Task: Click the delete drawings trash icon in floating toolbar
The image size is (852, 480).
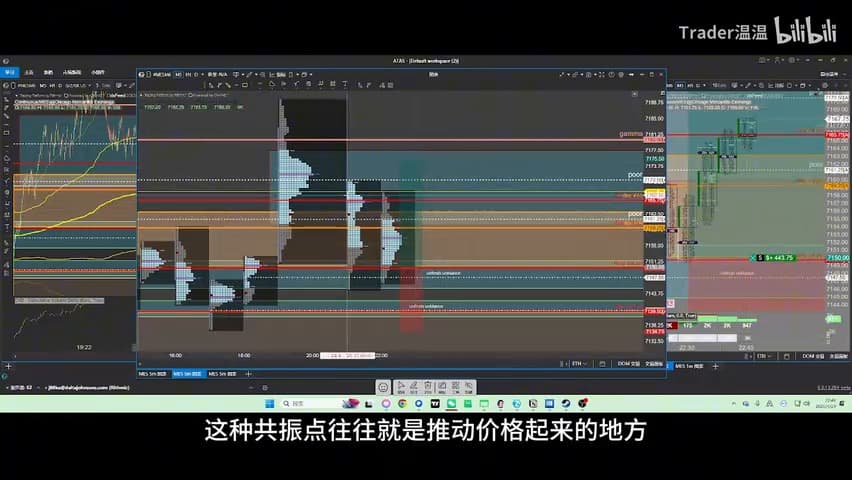Action: (428, 387)
